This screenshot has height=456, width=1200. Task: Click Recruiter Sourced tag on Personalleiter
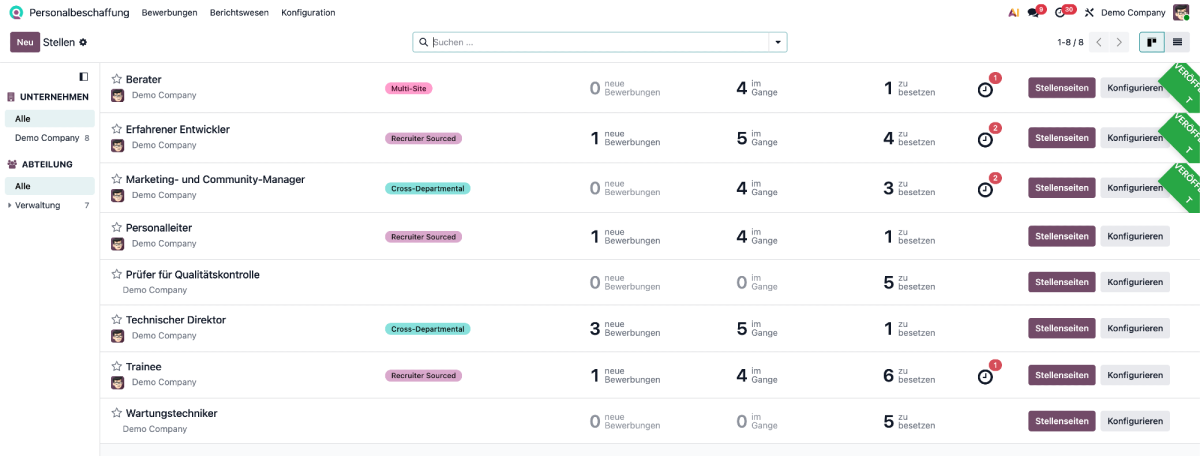[423, 237]
